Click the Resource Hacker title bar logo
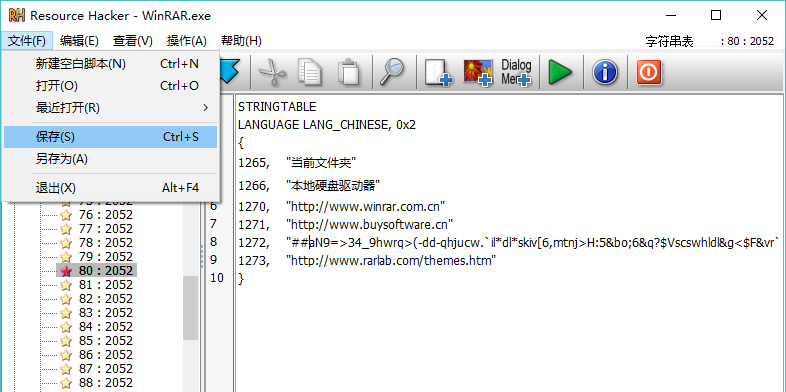Image resolution: width=786 pixels, height=392 pixels. (17, 16)
